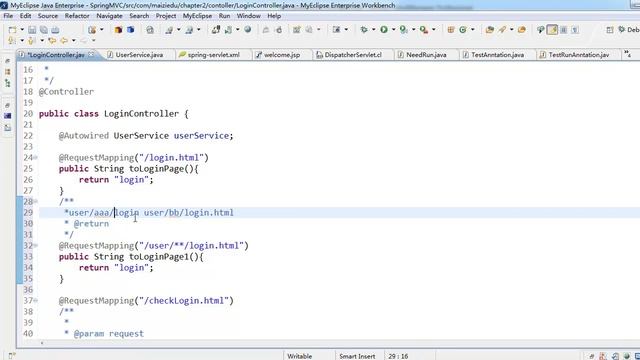Click the New file toolbar icon

tap(12, 30)
